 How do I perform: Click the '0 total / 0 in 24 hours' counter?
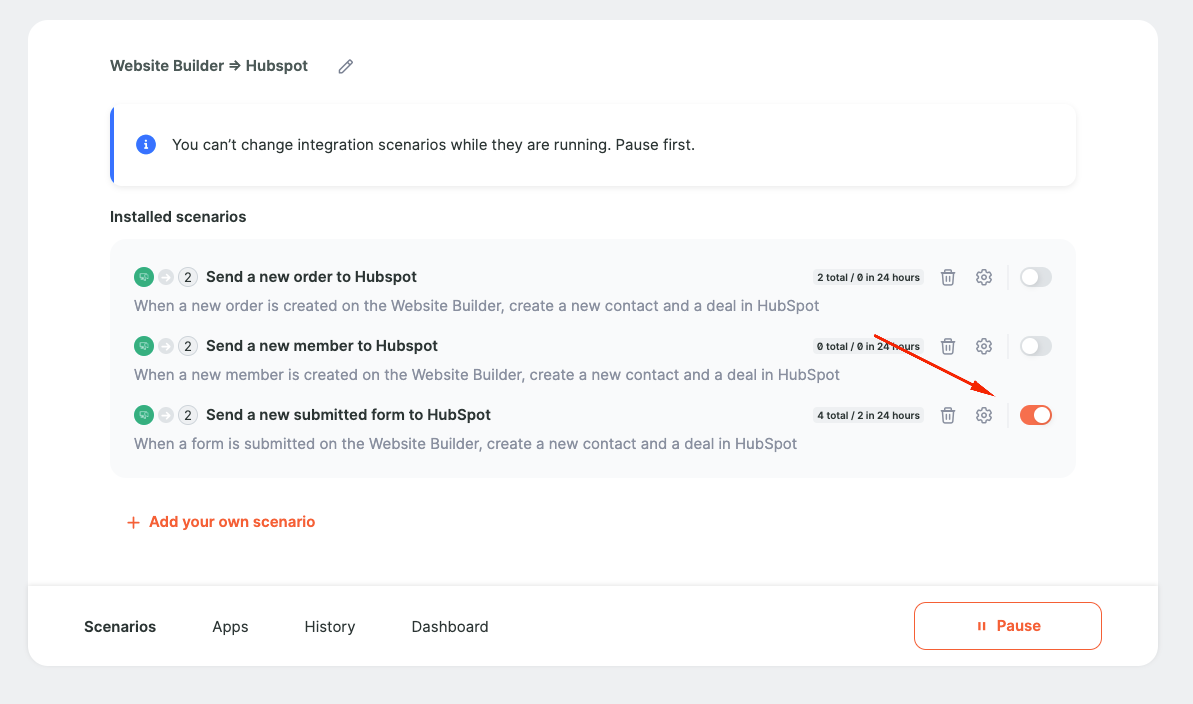868,347
